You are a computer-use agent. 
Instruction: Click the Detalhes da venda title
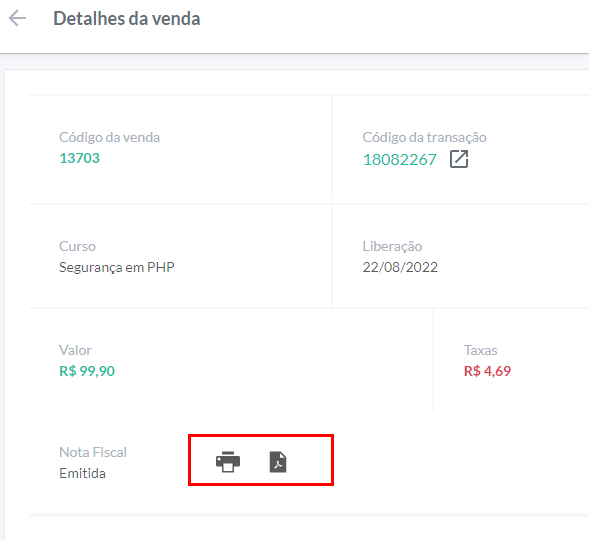click(x=127, y=18)
